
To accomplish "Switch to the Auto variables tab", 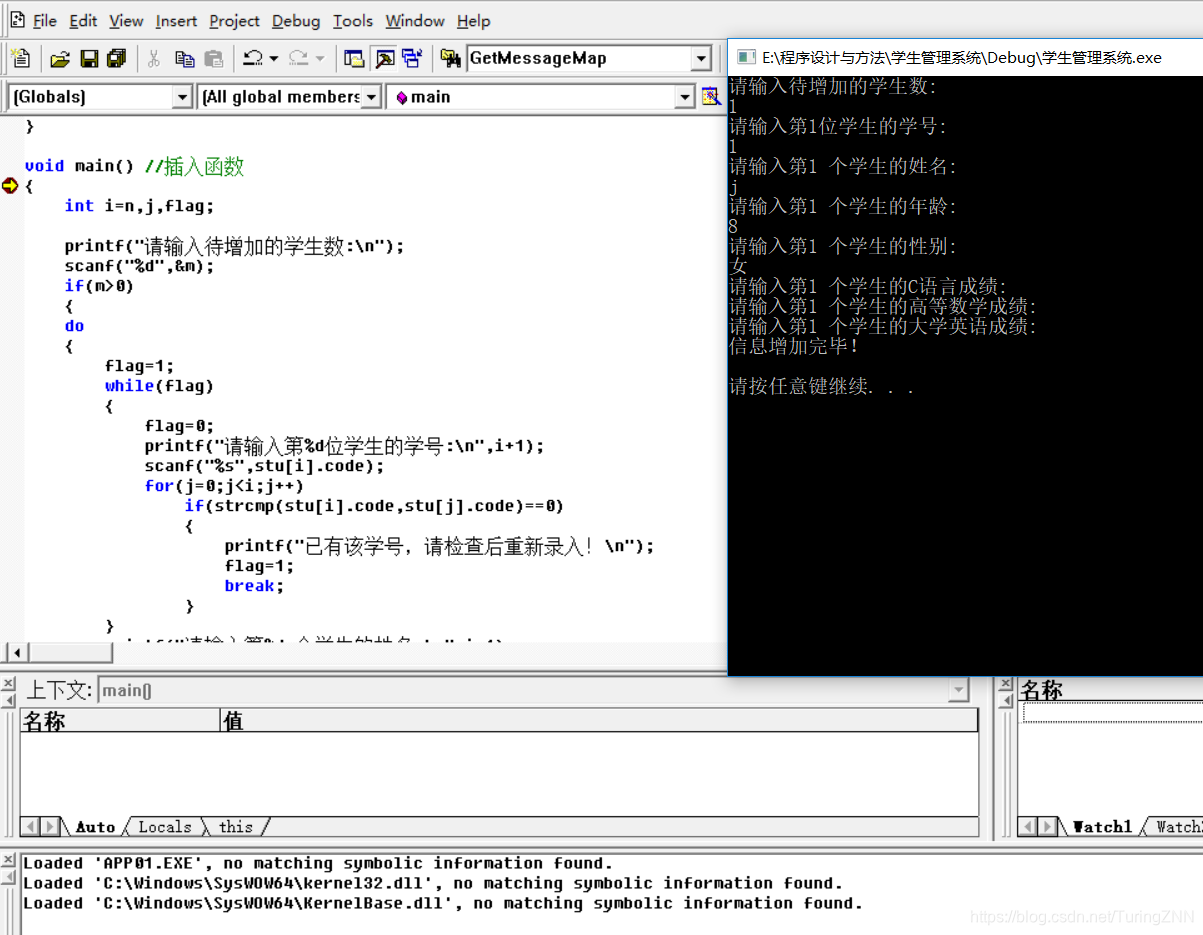I will click(x=94, y=827).
